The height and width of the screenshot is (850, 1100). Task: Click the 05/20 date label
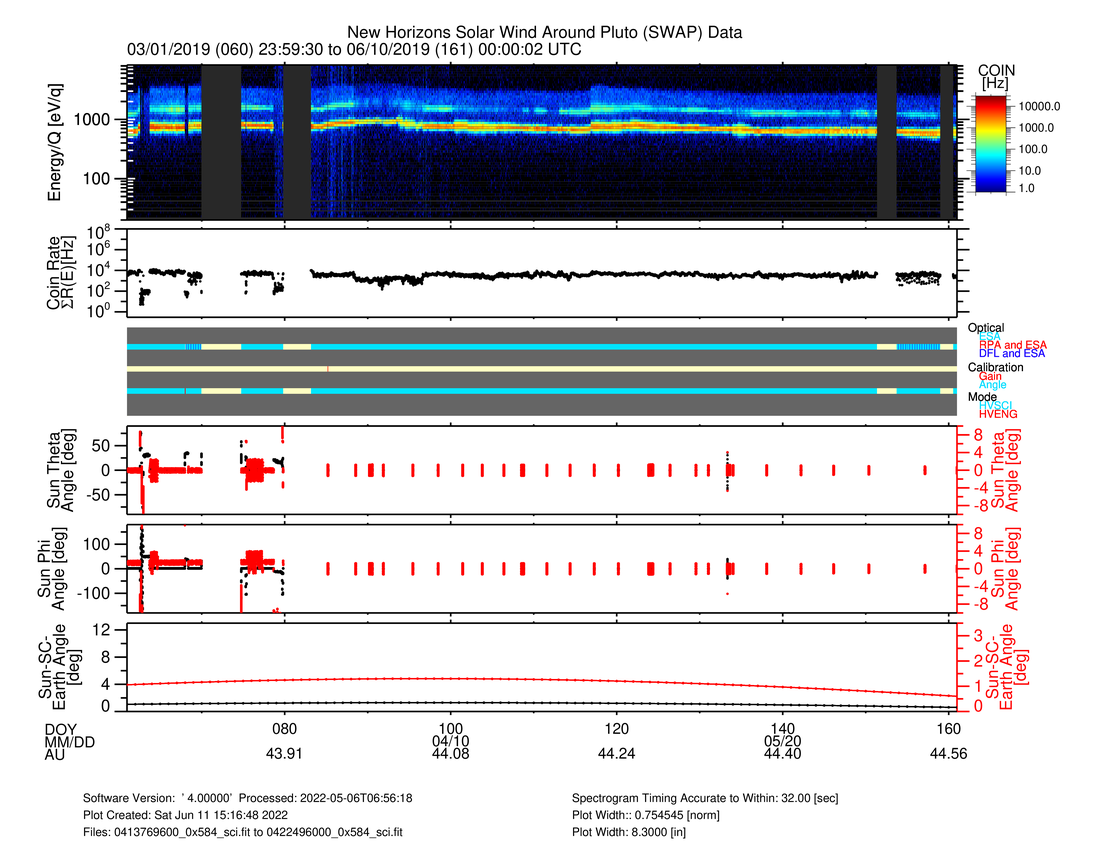[782, 741]
